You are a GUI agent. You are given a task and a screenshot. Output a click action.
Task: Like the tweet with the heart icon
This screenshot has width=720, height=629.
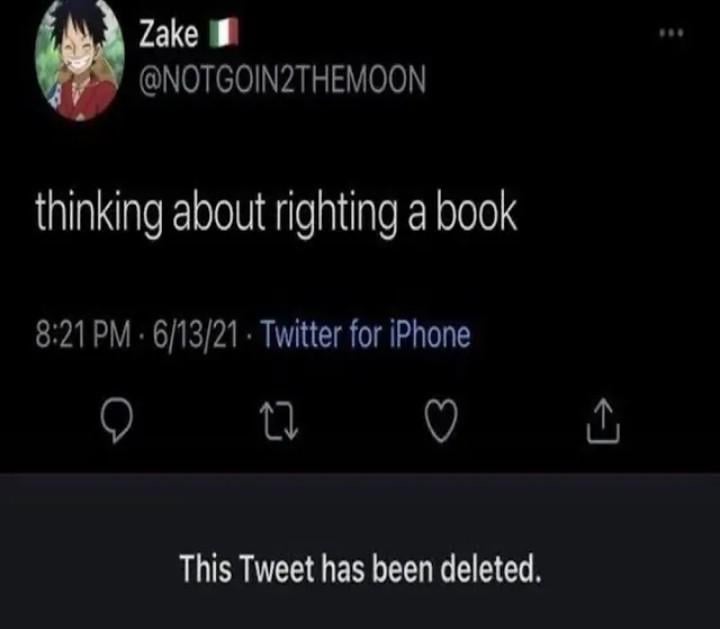pos(441,420)
